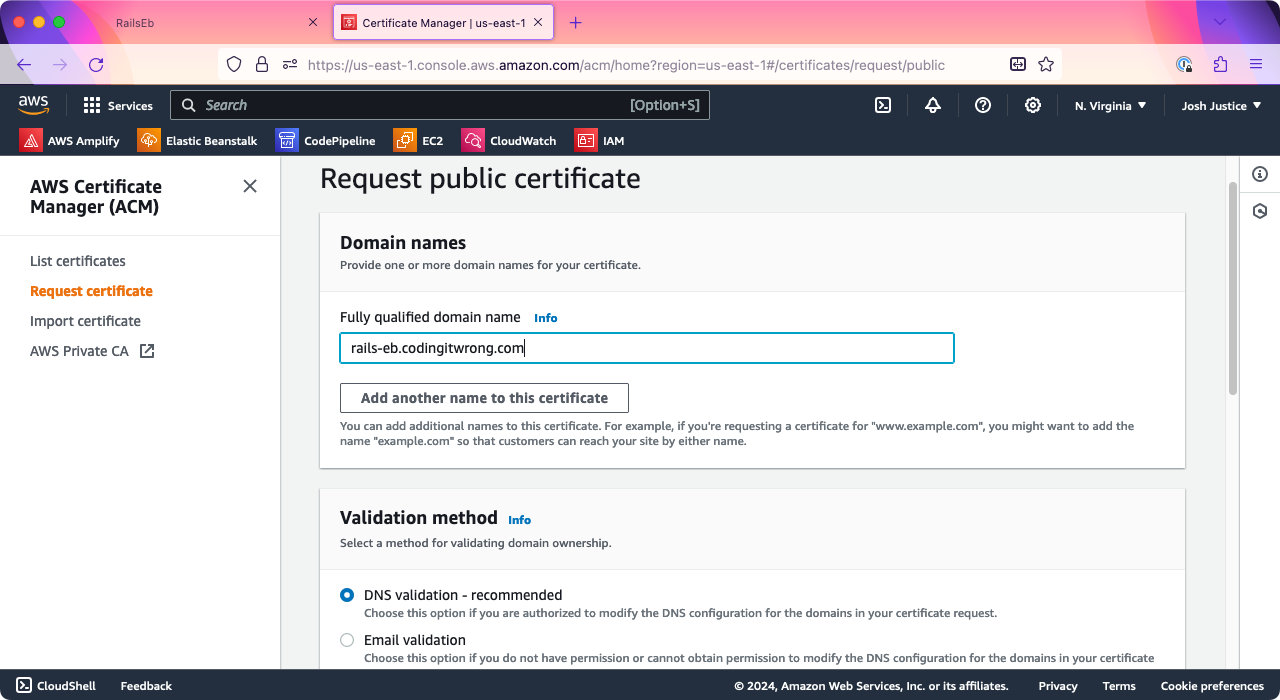
Task: Go to List certificates
Action: 78,261
